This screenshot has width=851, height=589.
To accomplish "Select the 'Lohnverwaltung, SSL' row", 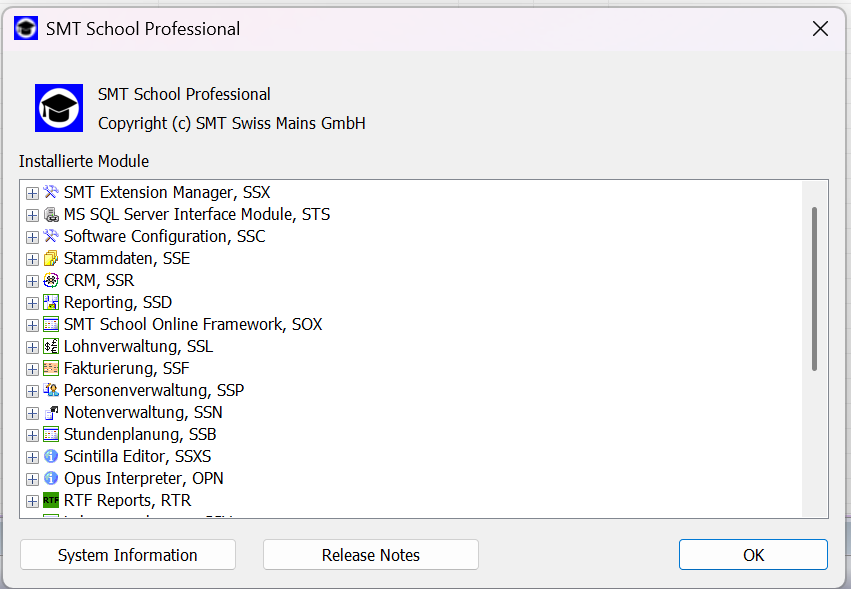I will pyautogui.click(x=138, y=346).
